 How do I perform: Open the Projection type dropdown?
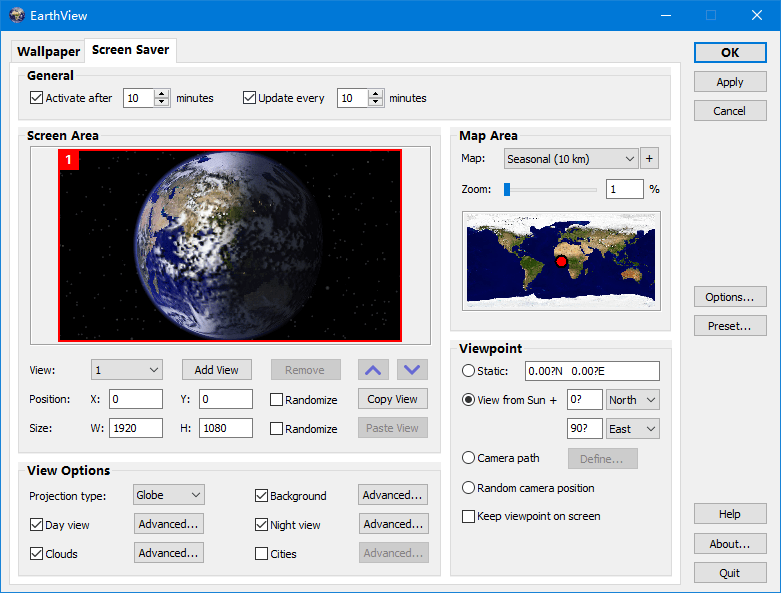(x=169, y=495)
